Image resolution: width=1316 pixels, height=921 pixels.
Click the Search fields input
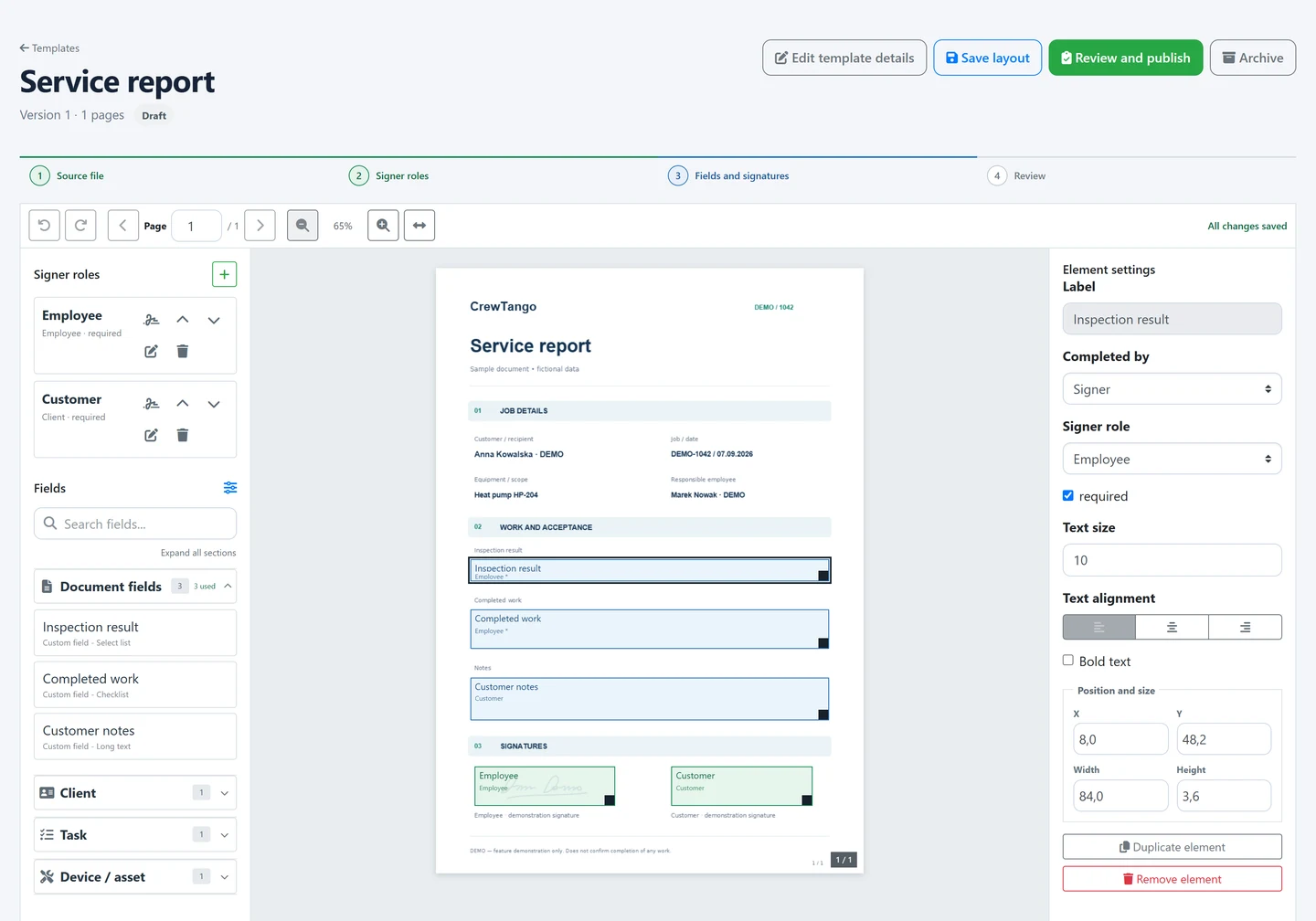pos(135,524)
